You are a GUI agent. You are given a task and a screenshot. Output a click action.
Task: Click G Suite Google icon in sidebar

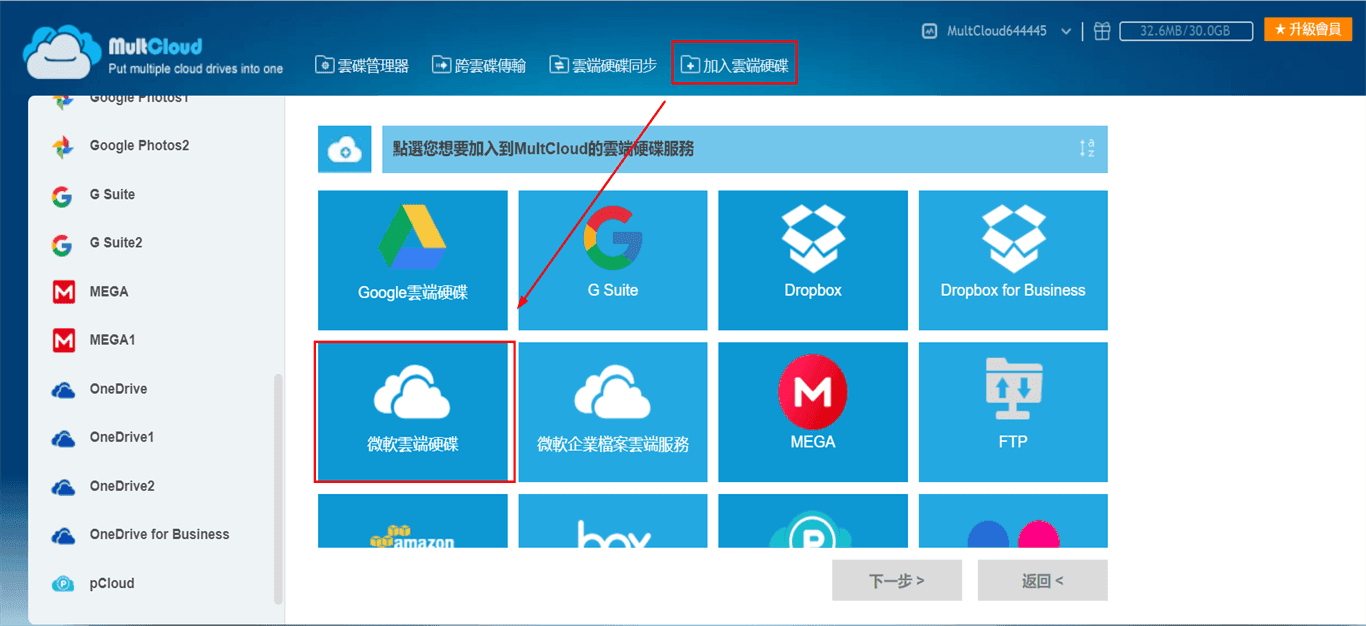pos(62,195)
